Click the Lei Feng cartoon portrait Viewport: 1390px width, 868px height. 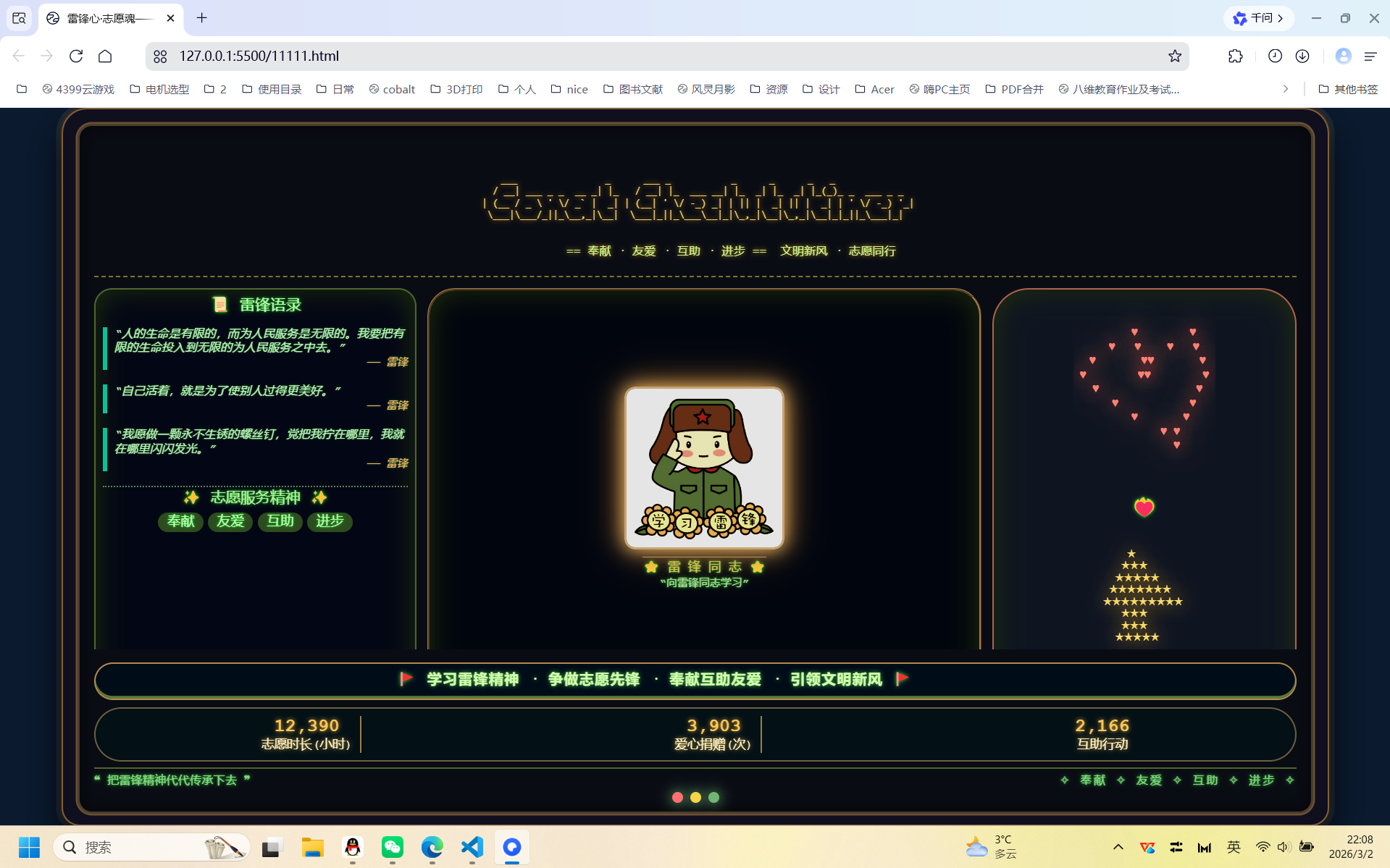pyautogui.click(x=704, y=468)
